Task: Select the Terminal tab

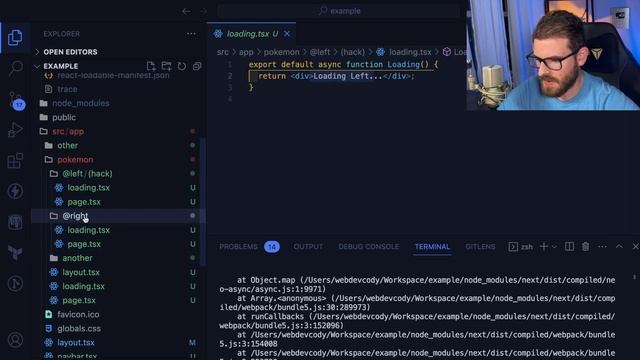Action: pos(432,247)
